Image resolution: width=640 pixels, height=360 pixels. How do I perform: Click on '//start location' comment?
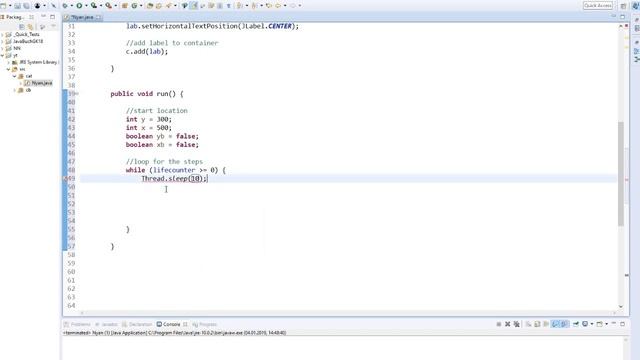click(157, 111)
